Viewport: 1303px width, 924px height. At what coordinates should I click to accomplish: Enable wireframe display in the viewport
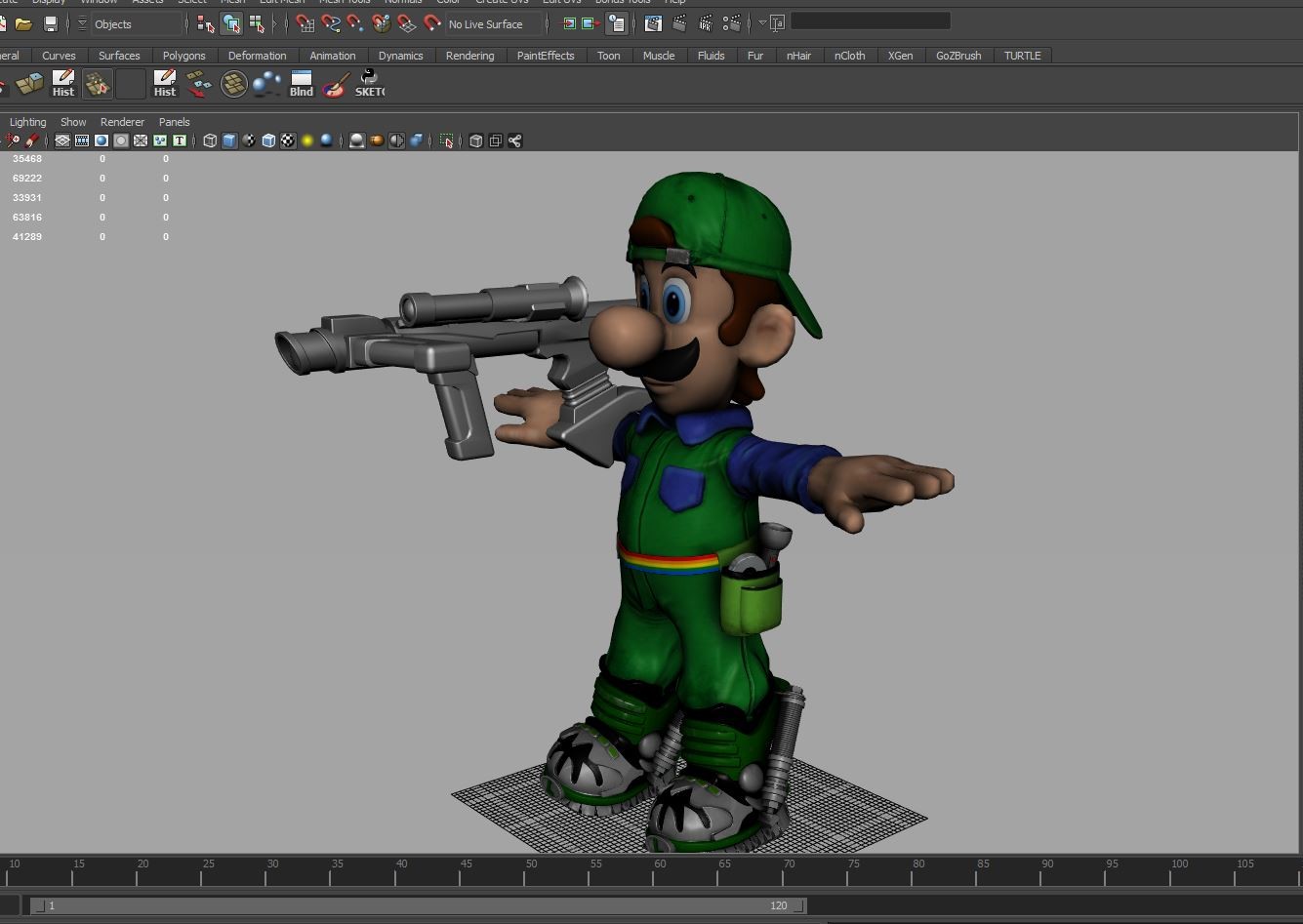click(210, 140)
